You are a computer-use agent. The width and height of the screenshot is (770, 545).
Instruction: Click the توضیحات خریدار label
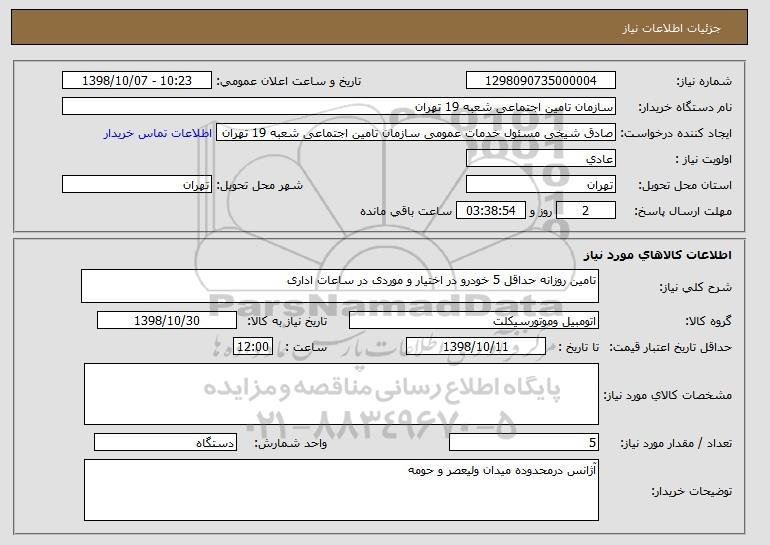tap(691, 491)
